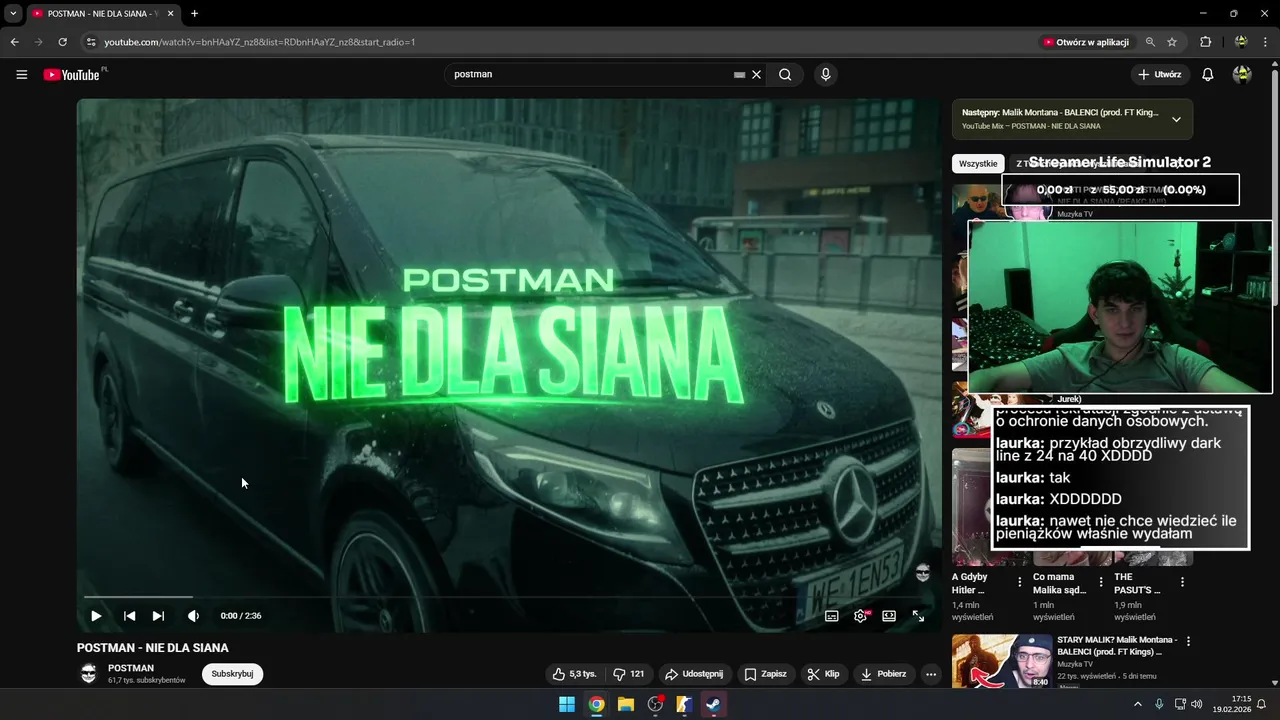Screen dimensions: 1280x720
Task: Click the Udostępnij share button
Action: point(694,674)
